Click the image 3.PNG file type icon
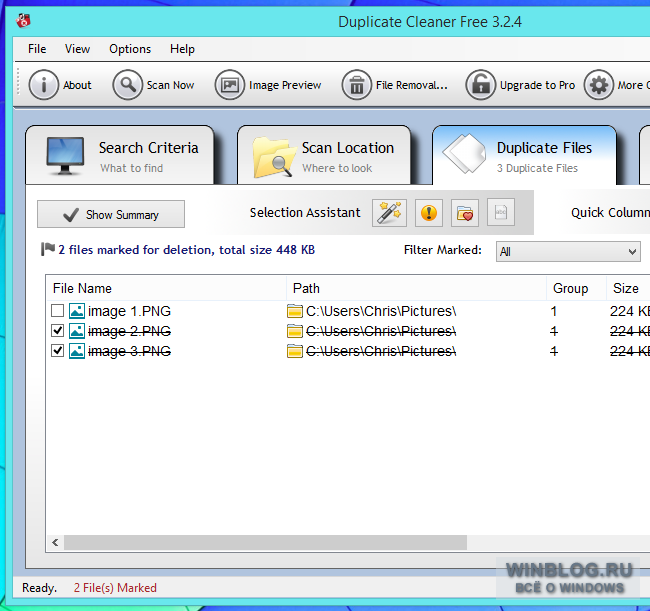Viewport: 650px width, 611px height. pyautogui.click(x=77, y=351)
